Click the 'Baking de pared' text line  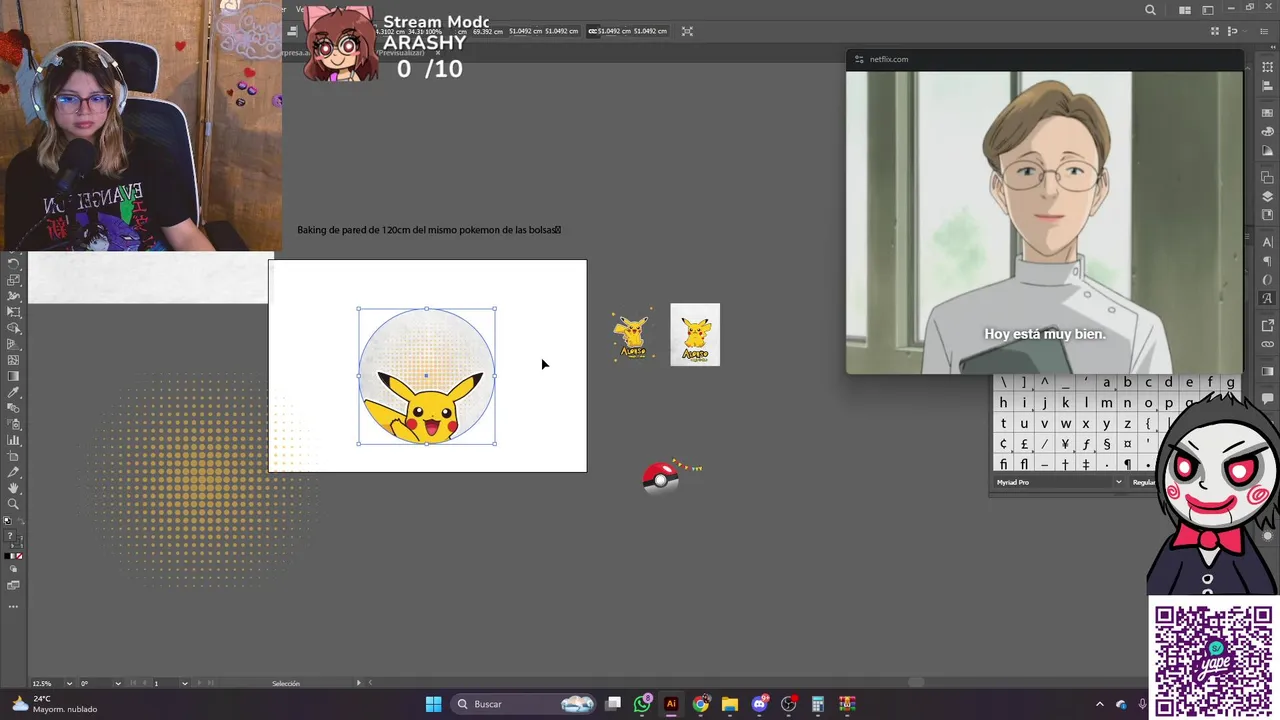[x=428, y=230]
